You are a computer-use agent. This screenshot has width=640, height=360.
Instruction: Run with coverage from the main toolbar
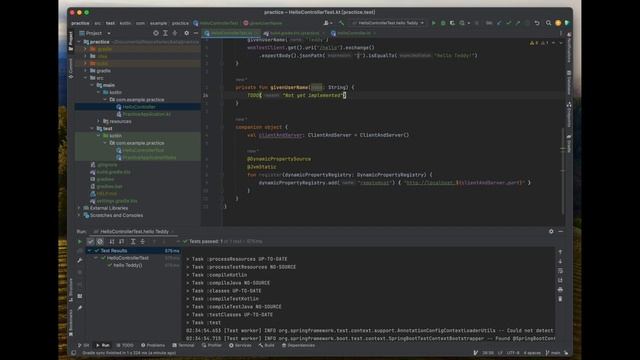click(452, 23)
